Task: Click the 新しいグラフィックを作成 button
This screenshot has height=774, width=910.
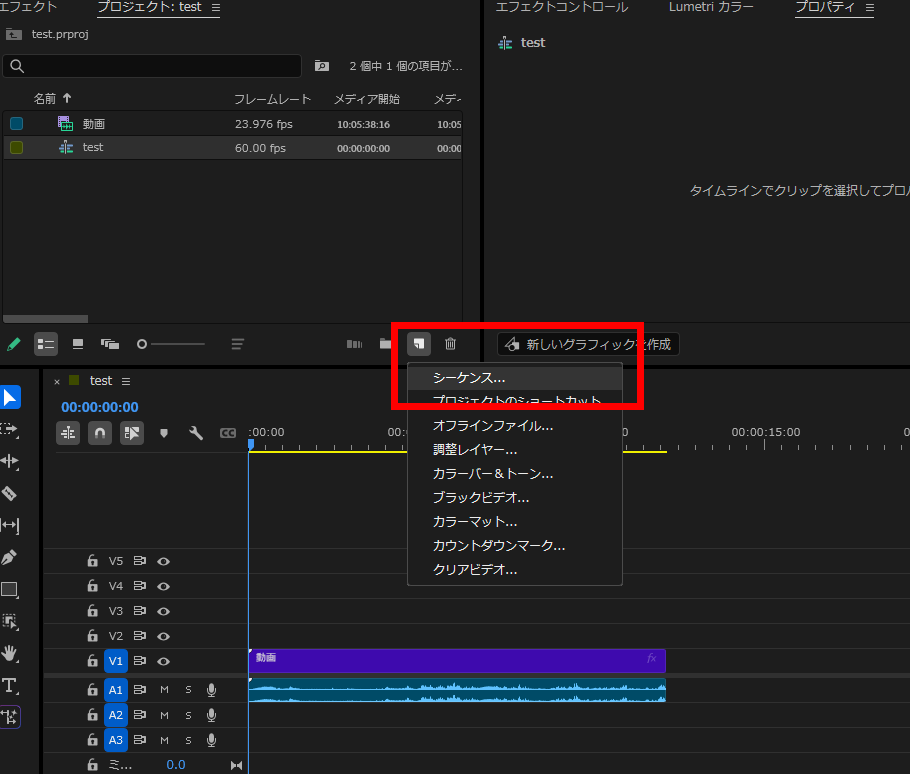Action: (588, 343)
